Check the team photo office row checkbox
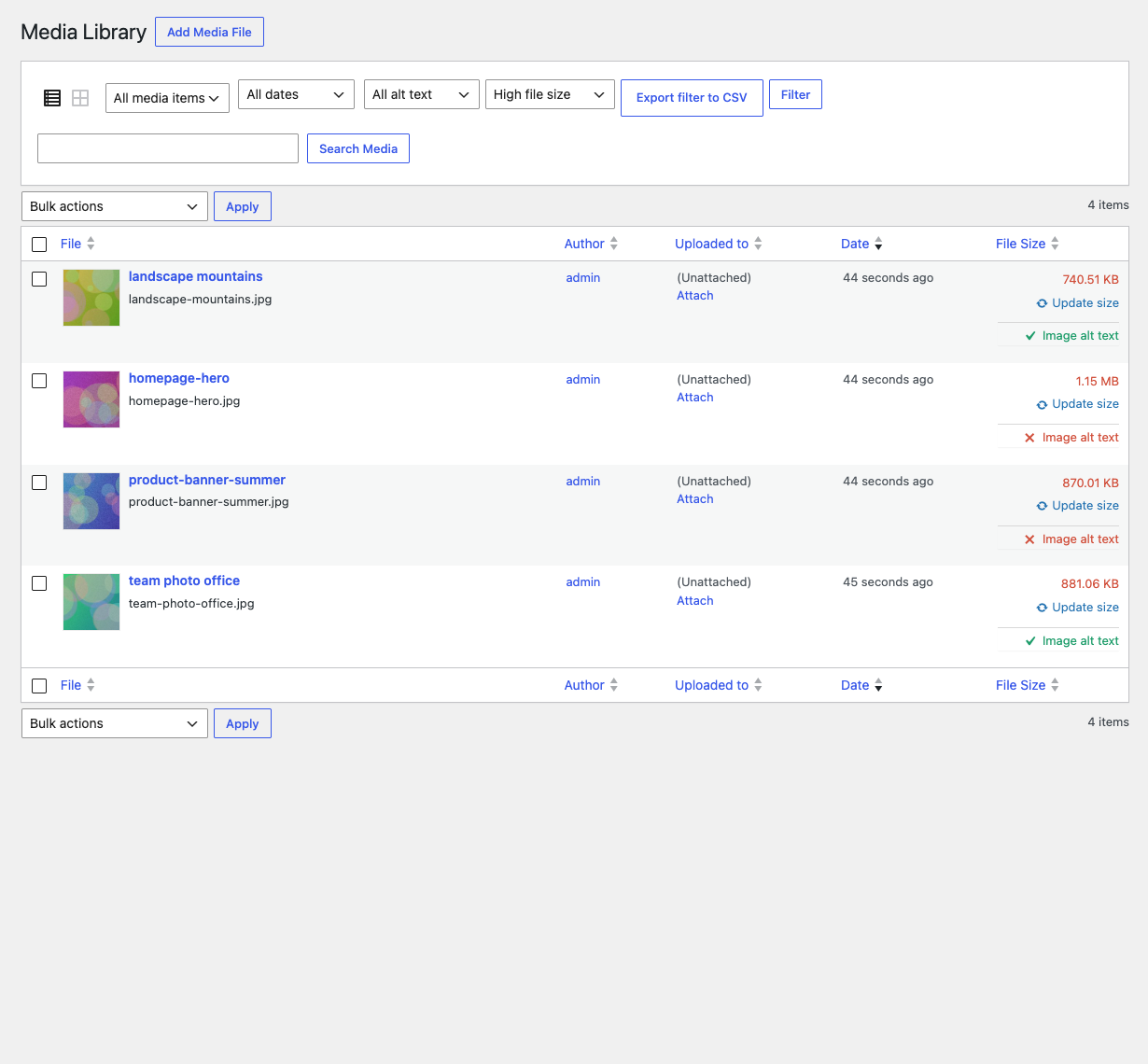Viewport: 1148px width, 1064px height. coord(39,583)
